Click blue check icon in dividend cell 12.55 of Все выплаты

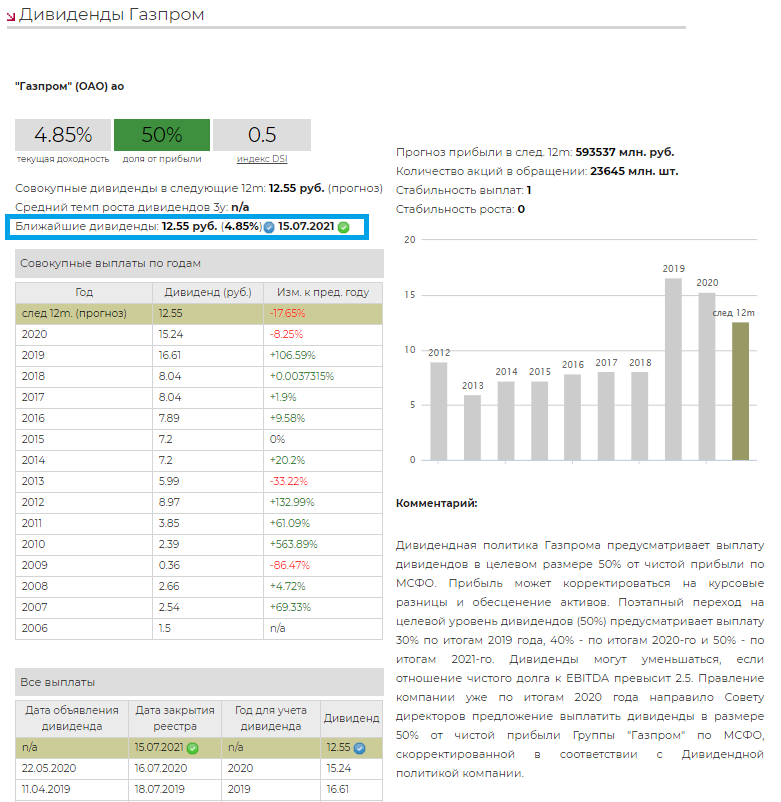pos(360,748)
